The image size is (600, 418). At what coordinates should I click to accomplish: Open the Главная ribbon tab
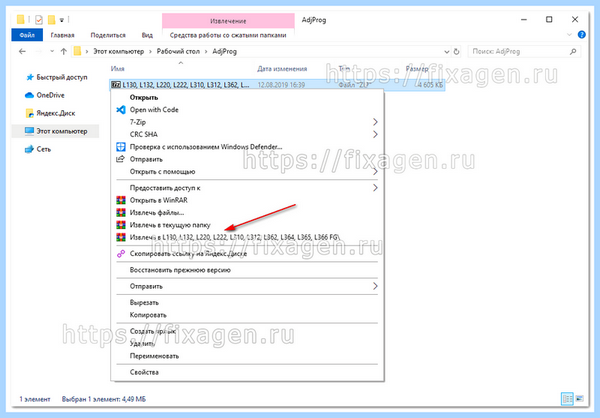point(62,35)
